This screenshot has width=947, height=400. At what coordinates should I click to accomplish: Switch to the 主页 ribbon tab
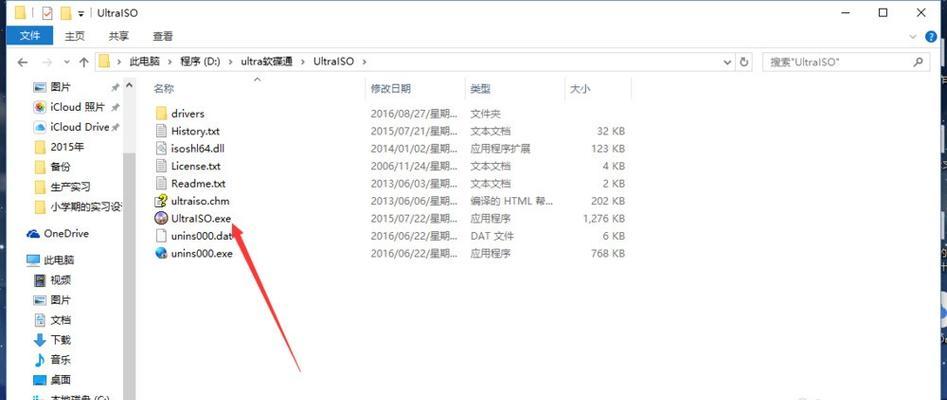click(x=74, y=36)
